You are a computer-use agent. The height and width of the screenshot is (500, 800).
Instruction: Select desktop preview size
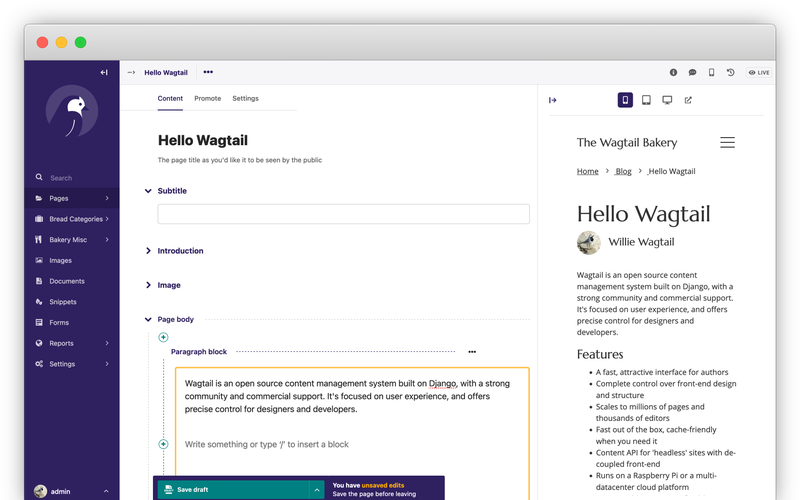[x=667, y=100]
